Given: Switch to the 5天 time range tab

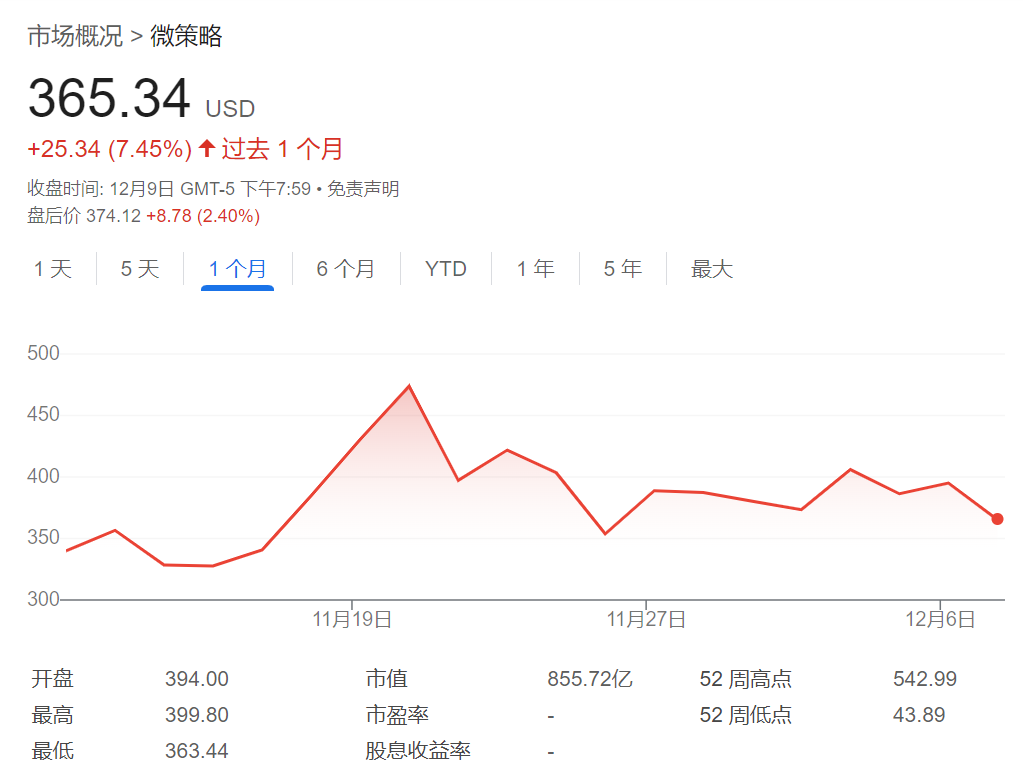Looking at the screenshot, I should tap(138, 268).
